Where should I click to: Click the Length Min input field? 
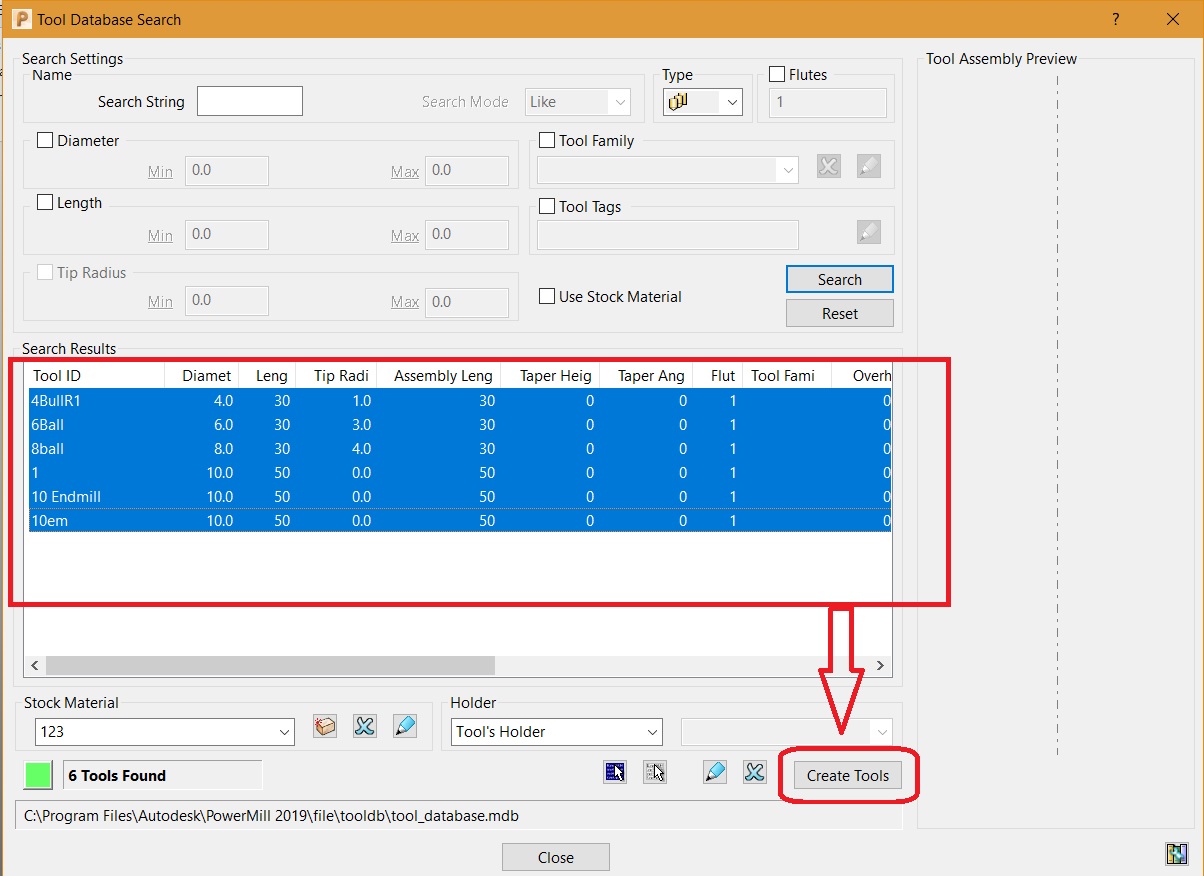pyautogui.click(x=227, y=235)
